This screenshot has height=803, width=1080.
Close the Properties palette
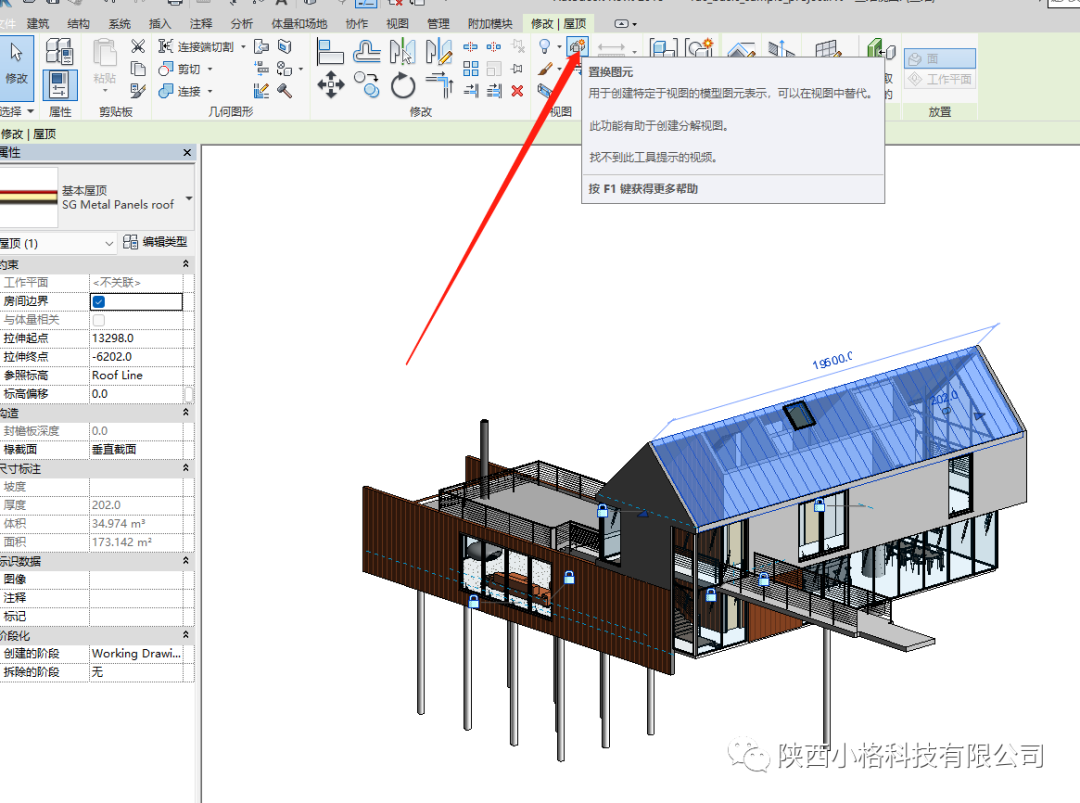187,152
